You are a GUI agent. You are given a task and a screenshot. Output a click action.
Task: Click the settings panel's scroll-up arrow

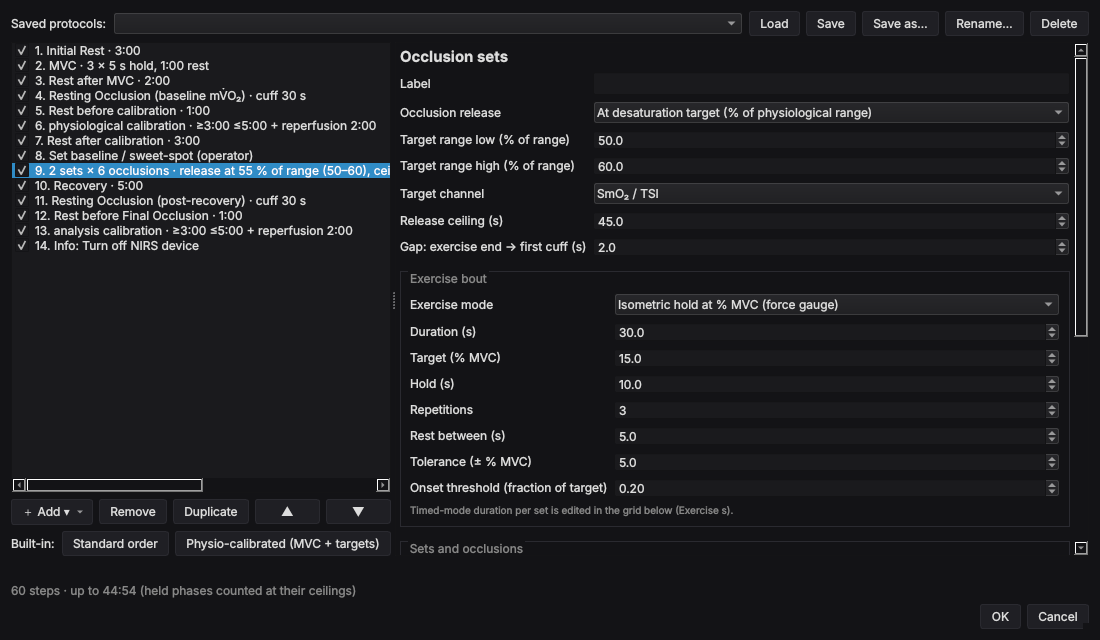1081,50
